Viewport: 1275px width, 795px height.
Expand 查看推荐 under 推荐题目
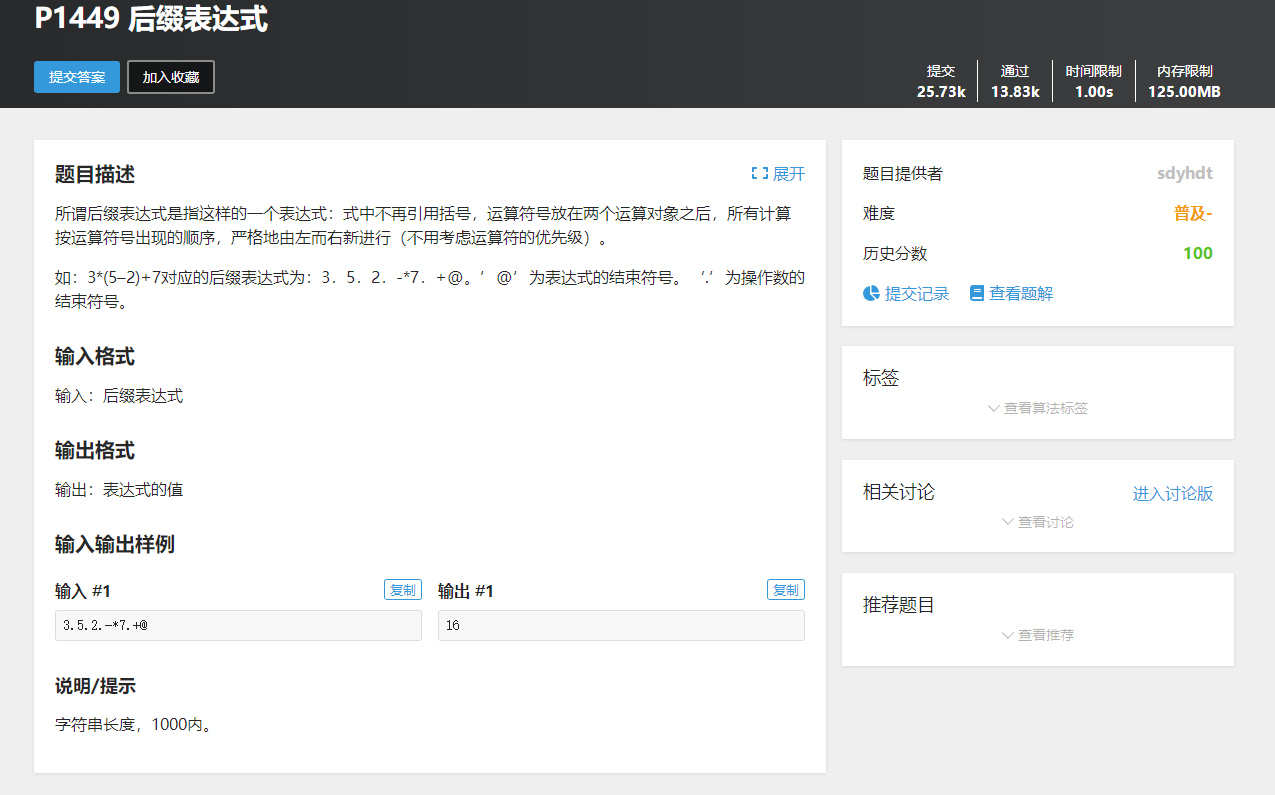[x=1037, y=635]
